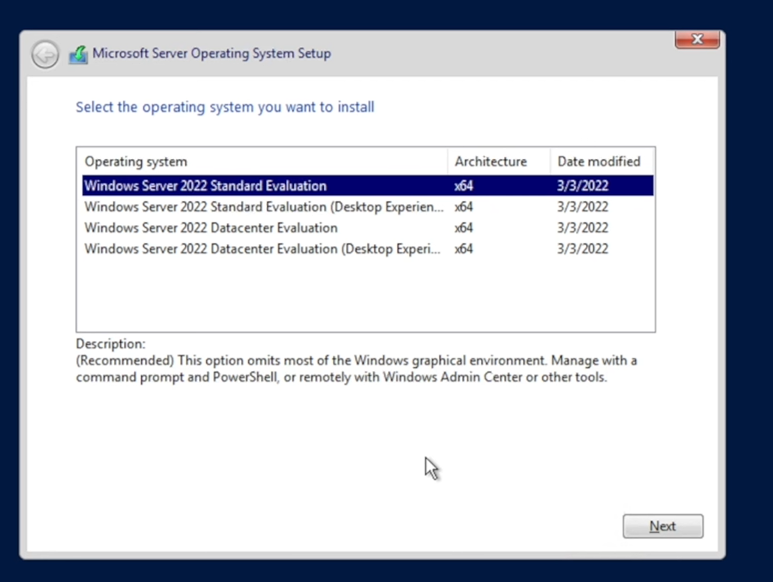
Task: Select Windows Server 2022 Datacenter Evaluation row
Action: point(368,228)
